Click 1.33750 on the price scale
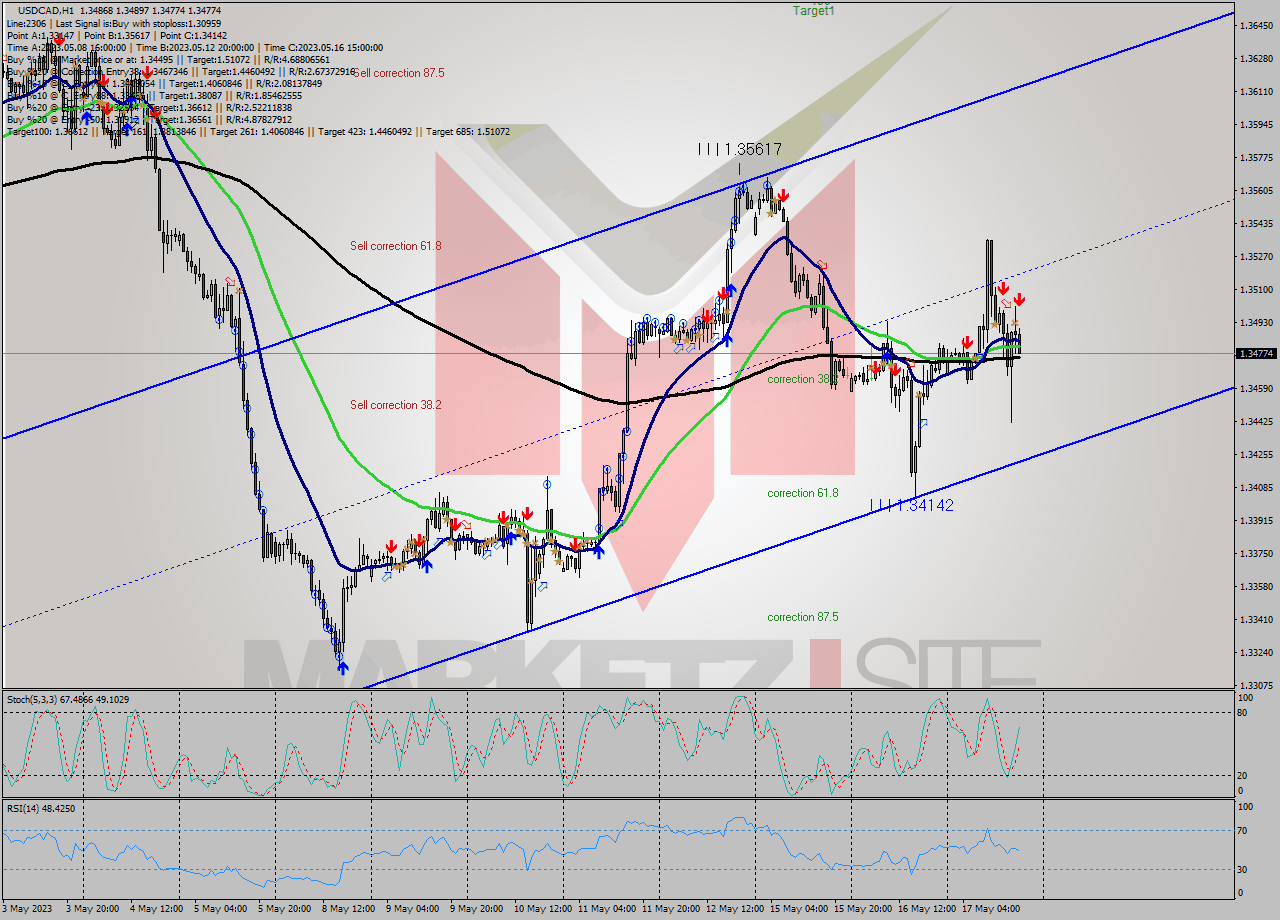The width and height of the screenshot is (1280, 920). (x=1256, y=553)
